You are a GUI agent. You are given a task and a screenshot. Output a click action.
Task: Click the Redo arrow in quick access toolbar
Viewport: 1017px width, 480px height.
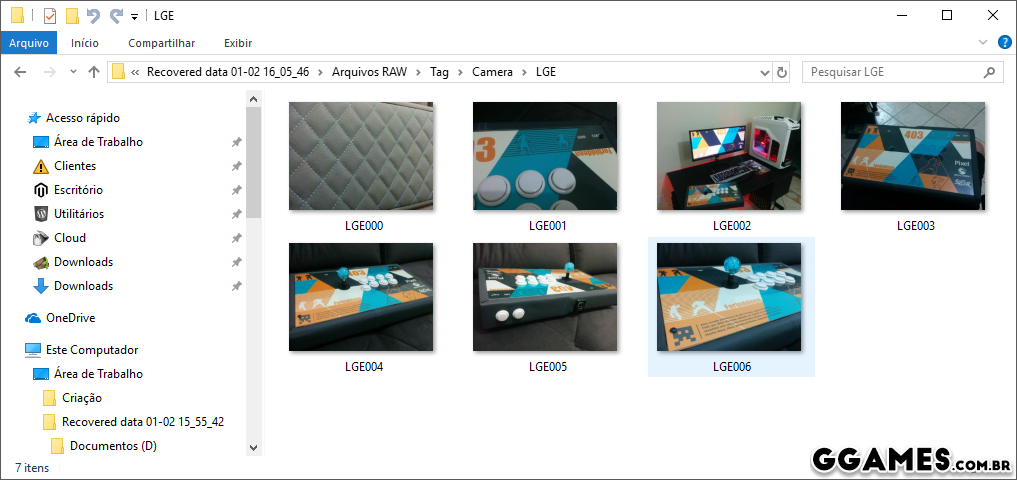pos(116,15)
